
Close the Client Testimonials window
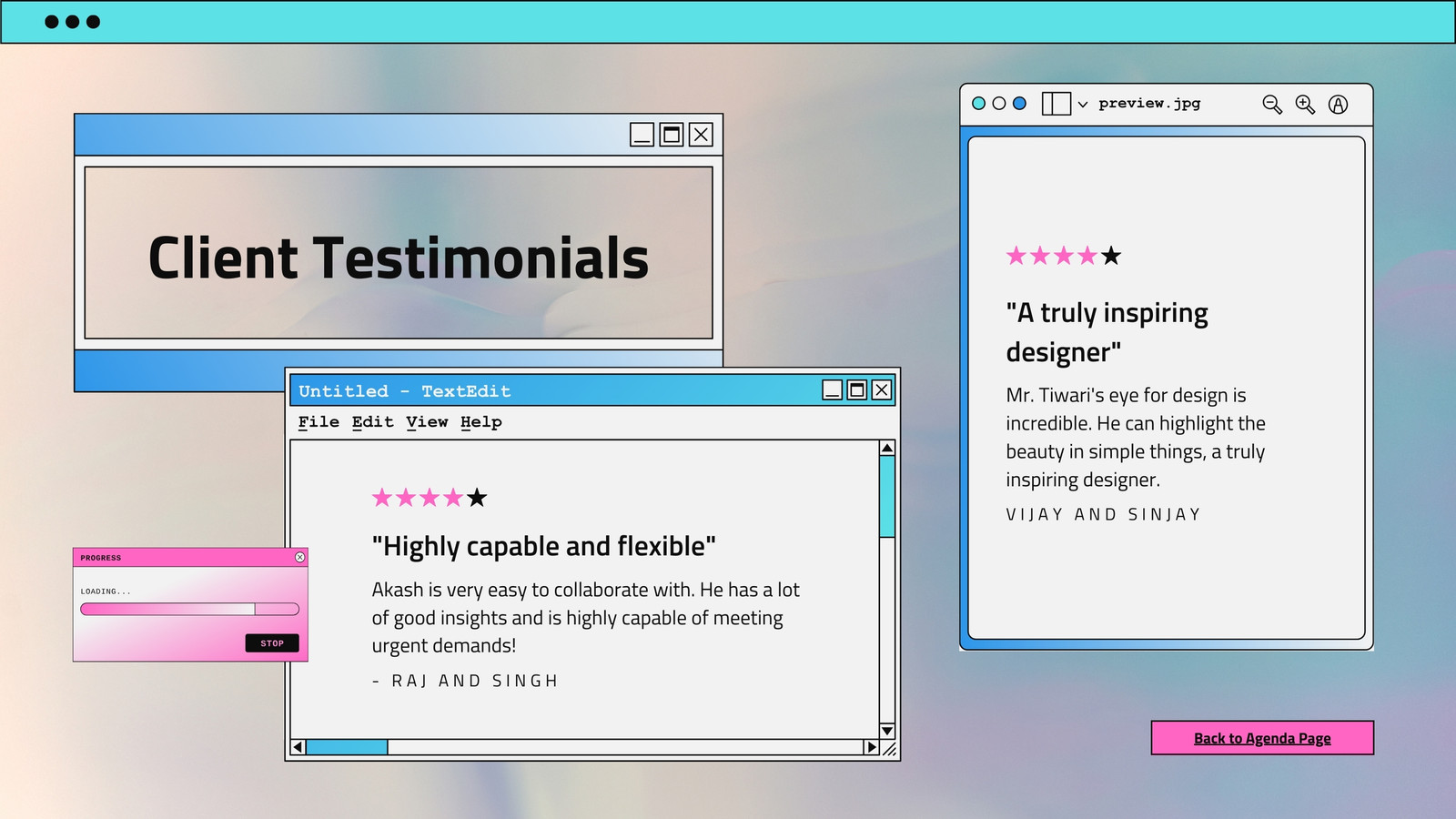(x=701, y=135)
